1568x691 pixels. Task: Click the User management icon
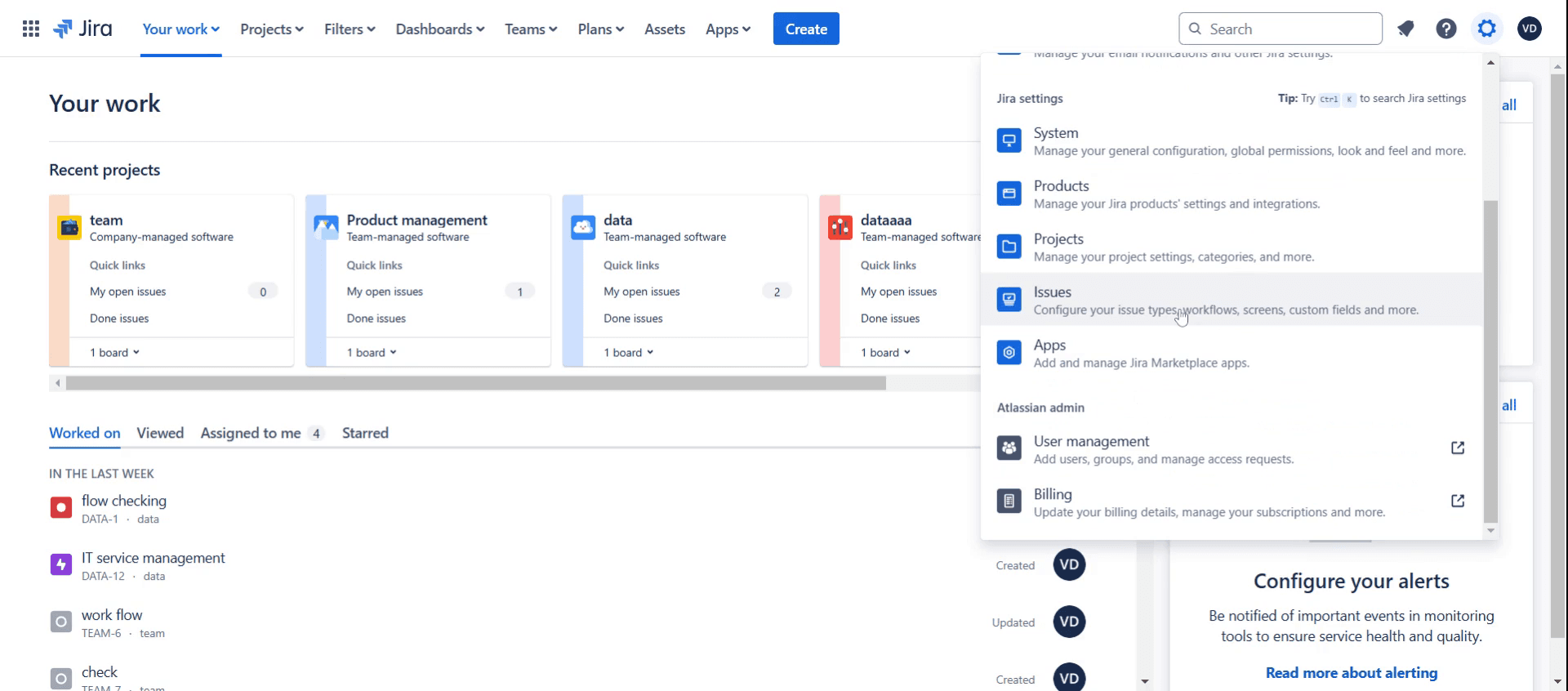pyautogui.click(x=1009, y=448)
